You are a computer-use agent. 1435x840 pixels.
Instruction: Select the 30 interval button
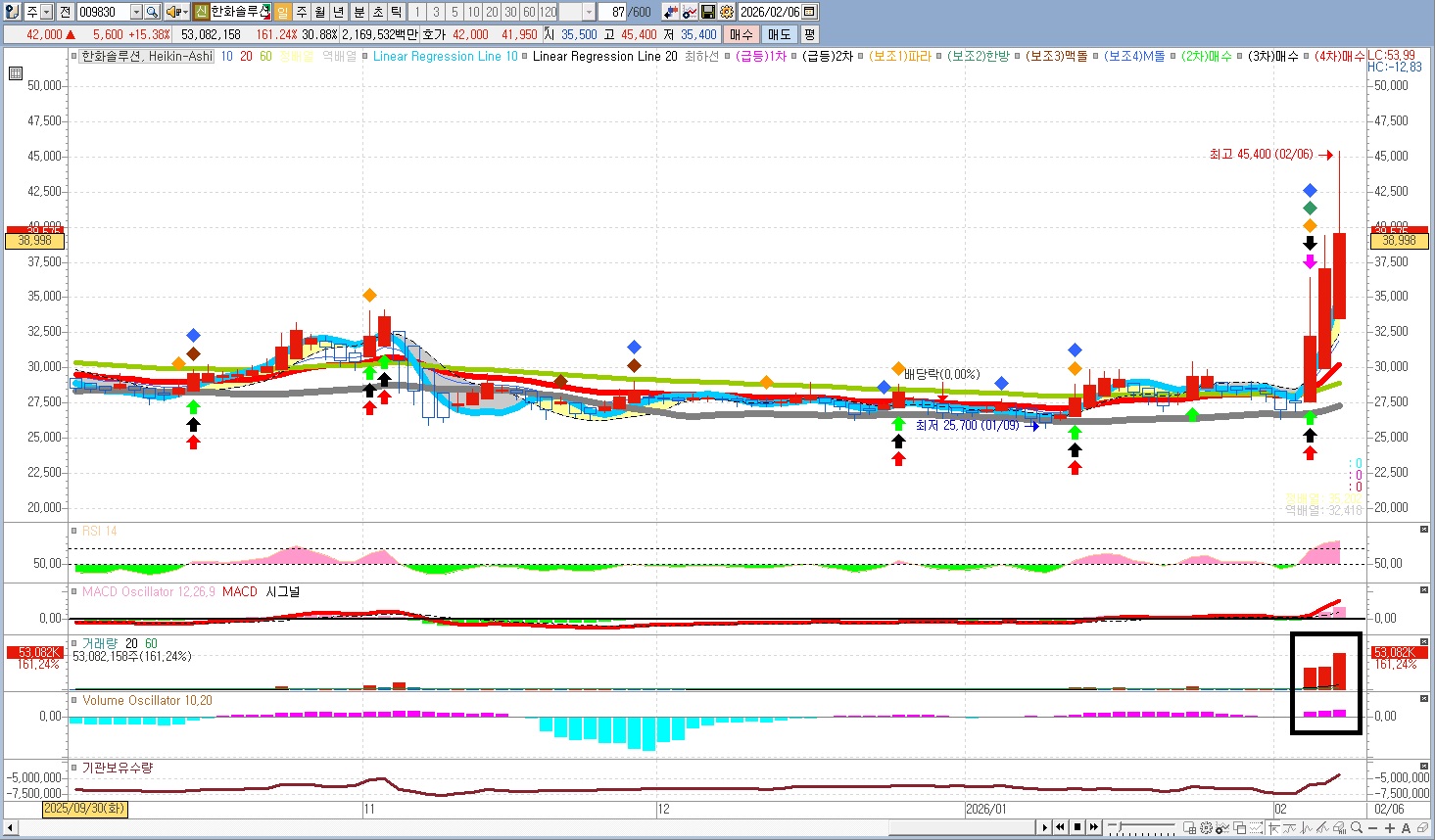click(x=510, y=12)
